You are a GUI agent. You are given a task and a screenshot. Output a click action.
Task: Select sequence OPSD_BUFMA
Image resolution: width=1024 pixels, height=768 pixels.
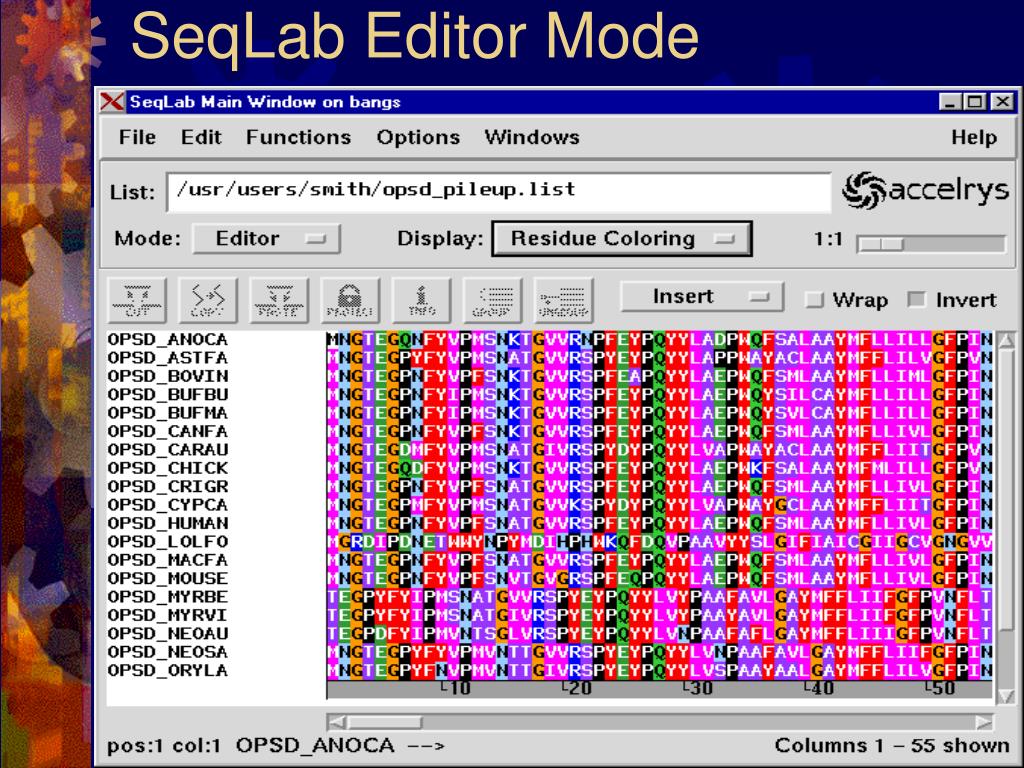pos(168,413)
